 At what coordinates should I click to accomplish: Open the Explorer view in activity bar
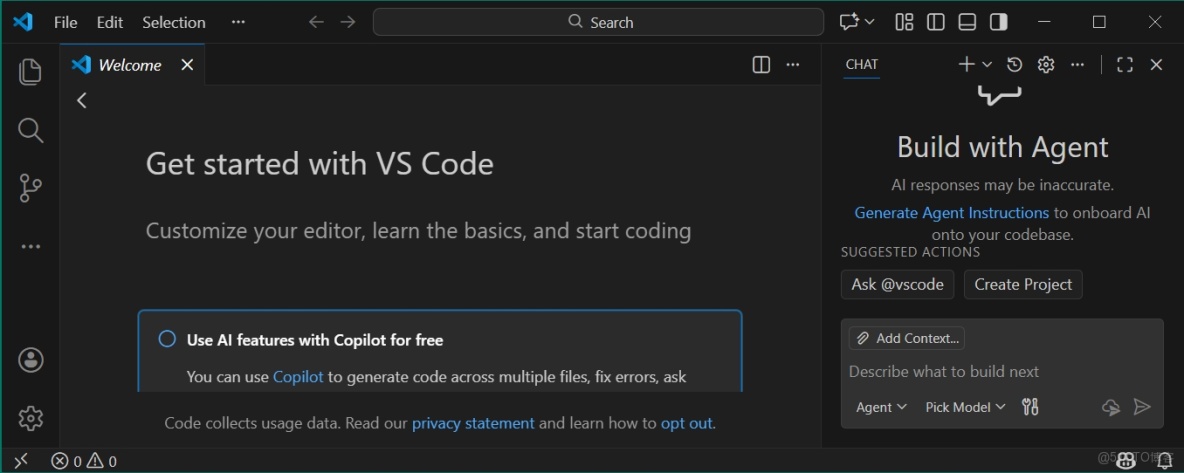30,71
